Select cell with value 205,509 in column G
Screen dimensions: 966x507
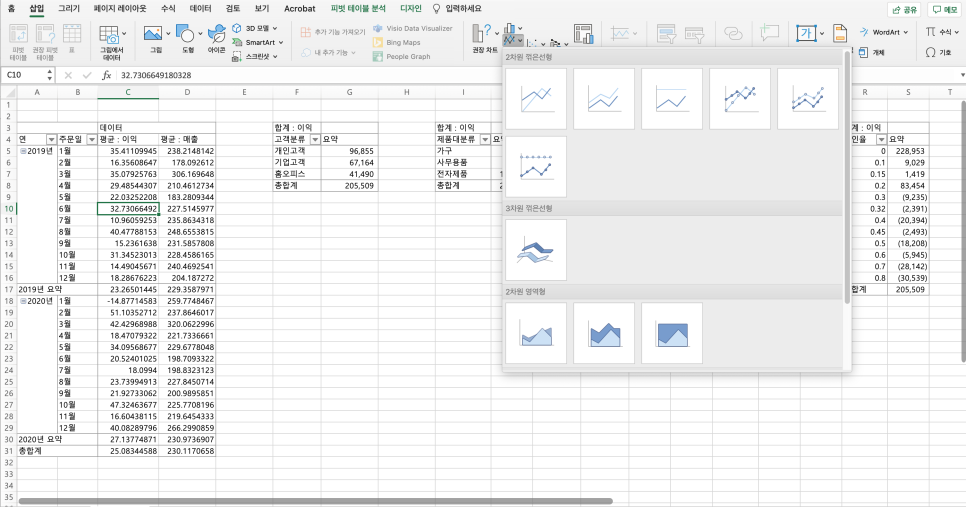click(349, 185)
